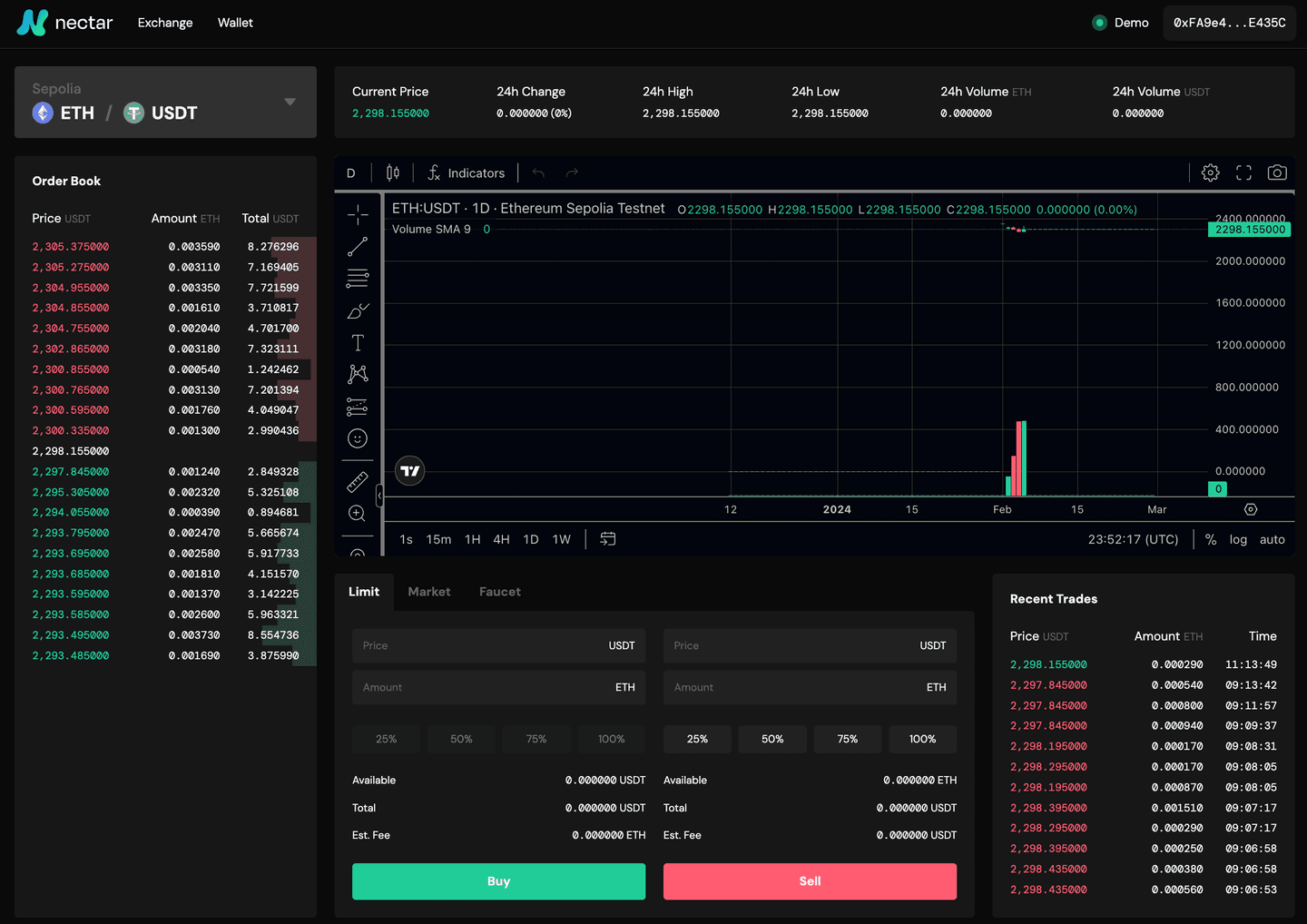Image resolution: width=1307 pixels, height=924 pixels.
Task: Set chart range to 1D
Action: [x=531, y=539]
